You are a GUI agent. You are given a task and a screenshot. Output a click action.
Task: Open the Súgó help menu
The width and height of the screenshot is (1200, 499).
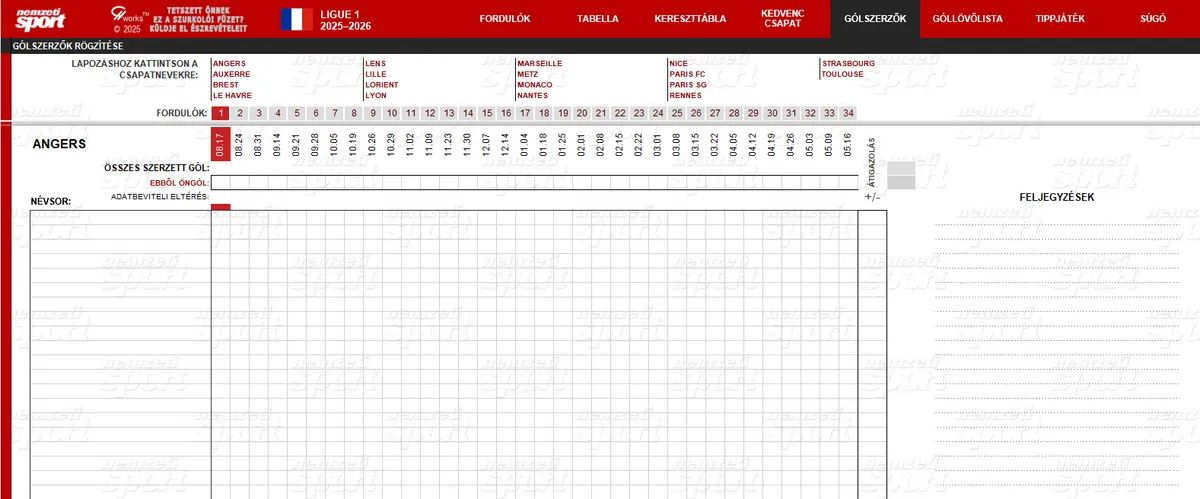pyautogui.click(x=1153, y=18)
